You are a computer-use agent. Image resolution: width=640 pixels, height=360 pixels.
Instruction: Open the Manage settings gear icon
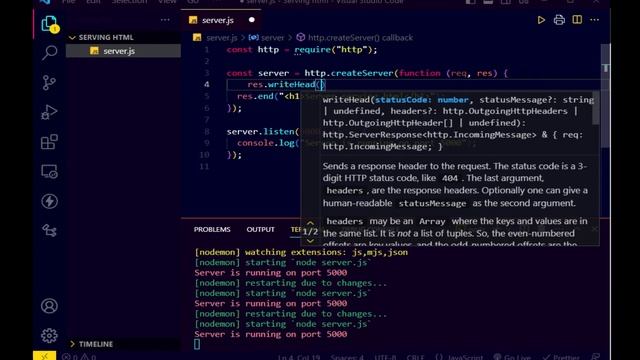coord(49,336)
